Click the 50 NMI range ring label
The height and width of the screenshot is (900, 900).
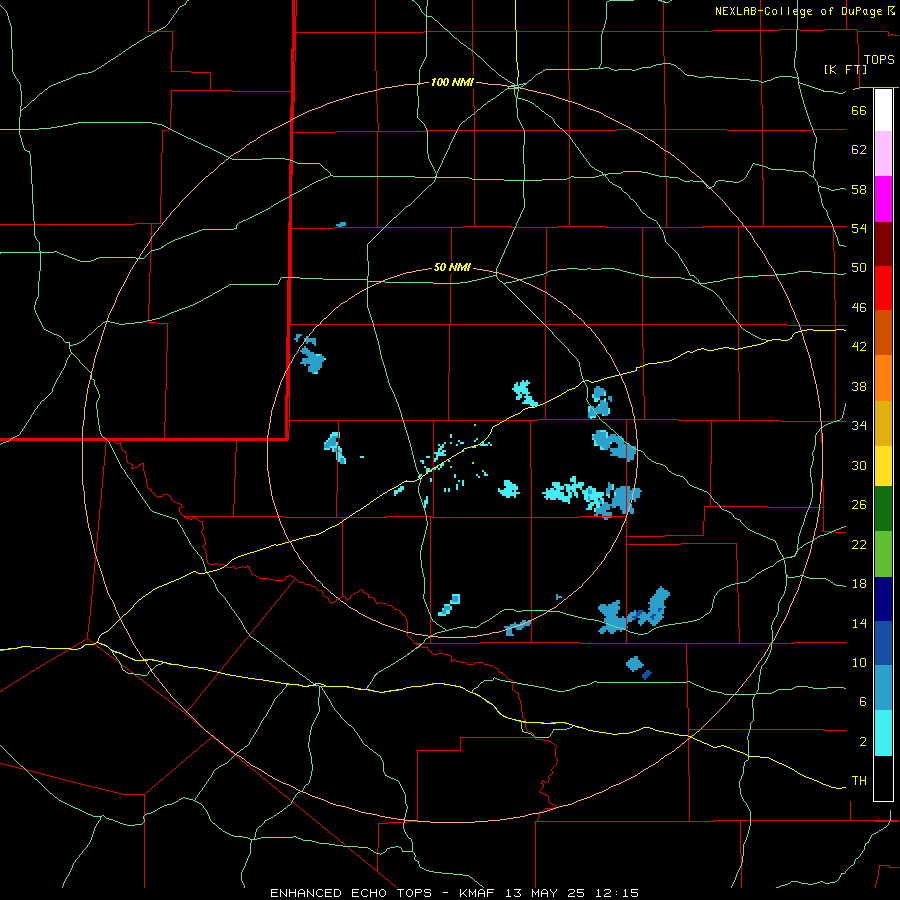[452, 267]
